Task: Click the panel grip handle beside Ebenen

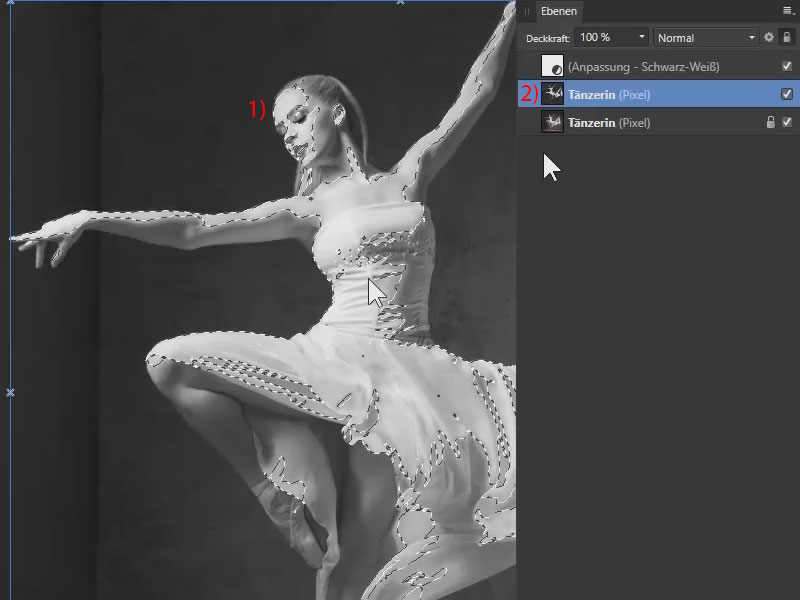Action: [x=527, y=11]
